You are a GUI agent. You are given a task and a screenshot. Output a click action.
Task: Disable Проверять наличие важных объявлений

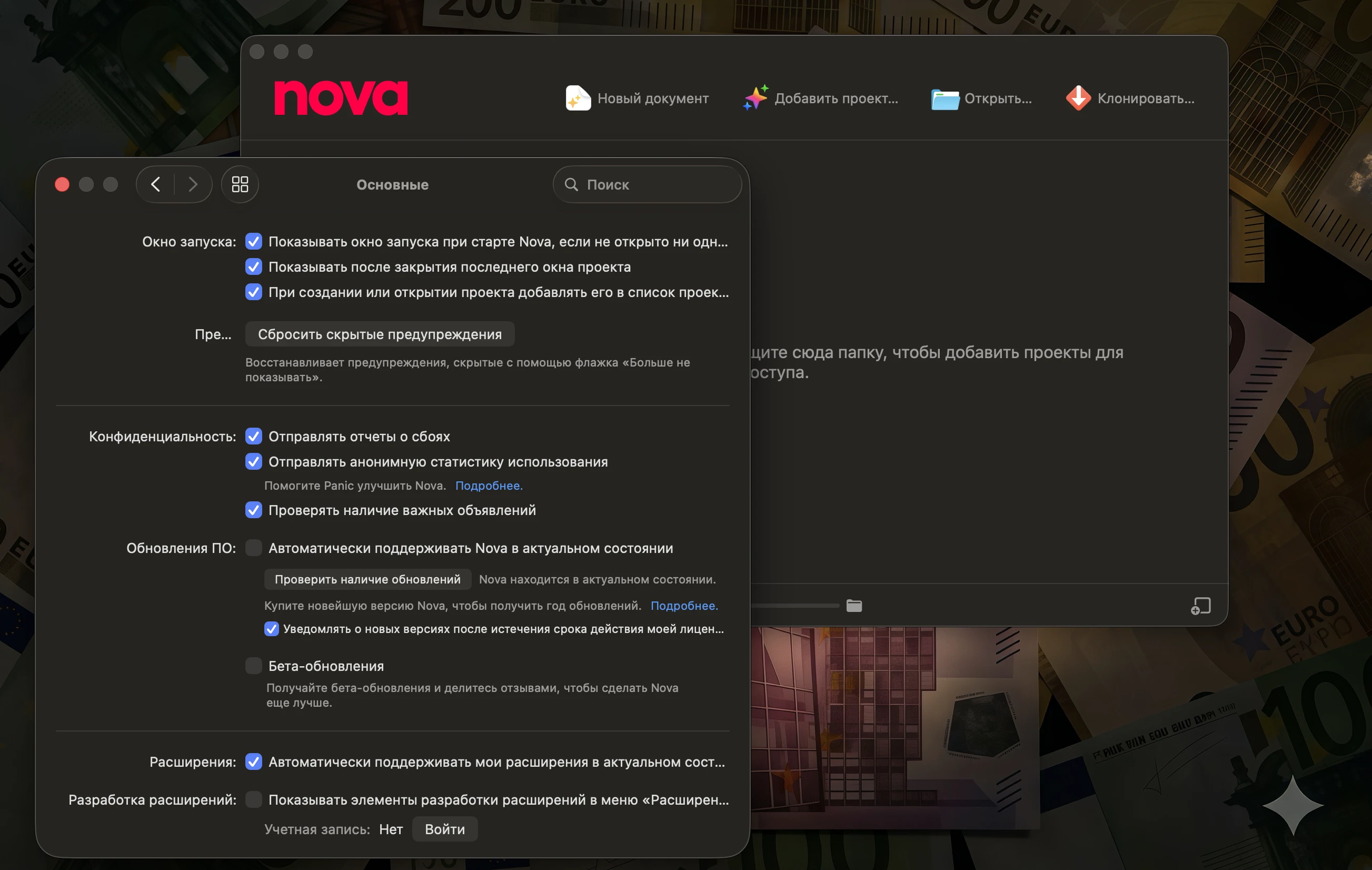pyautogui.click(x=254, y=510)
